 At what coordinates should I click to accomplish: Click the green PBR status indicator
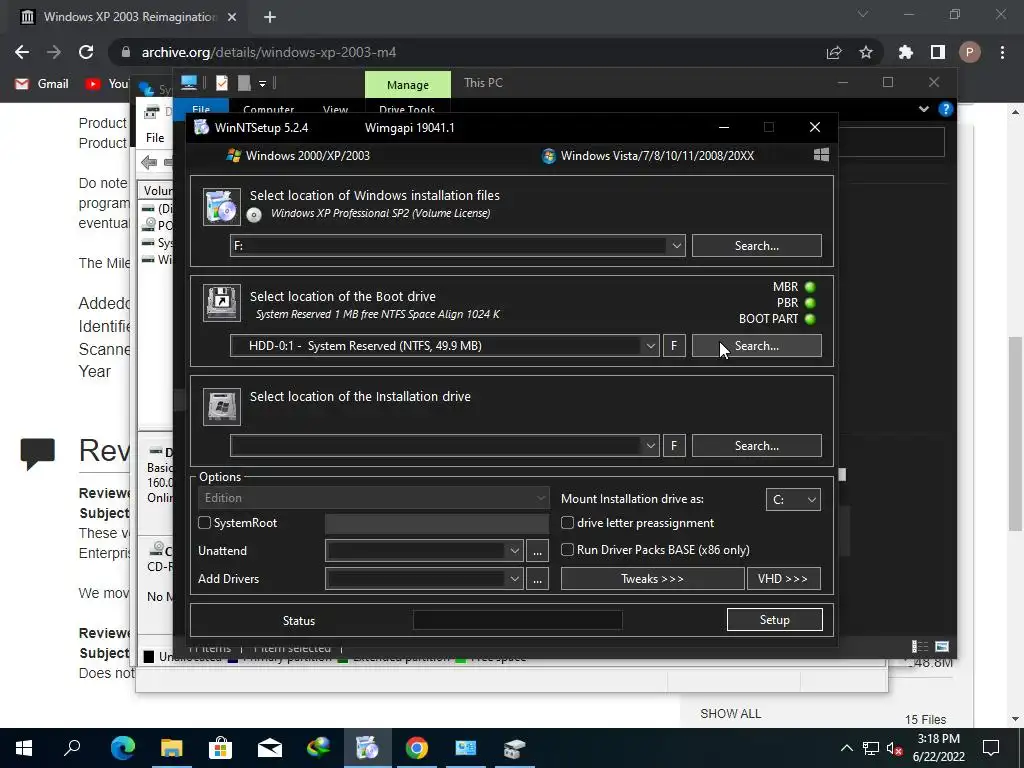[x=810, y=303]
